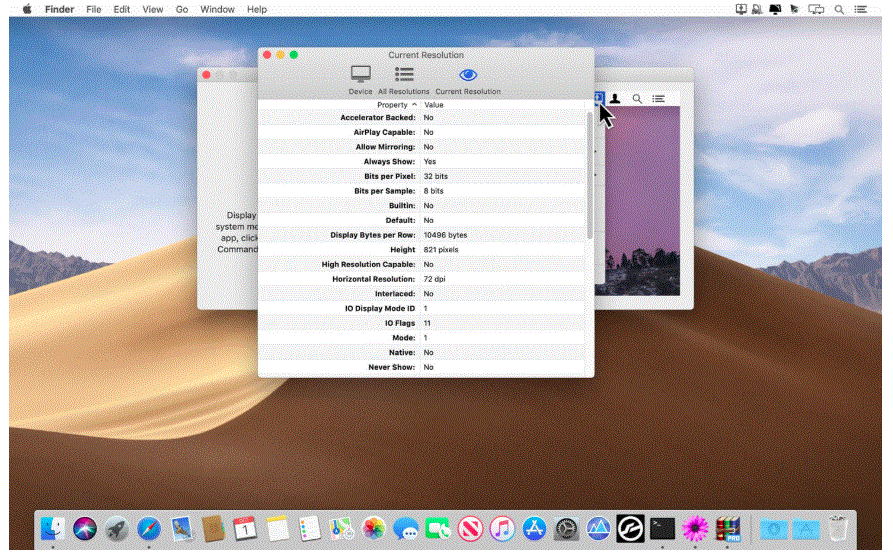
Task: Click the "72 dpi" value
Action: click(434, 279)
